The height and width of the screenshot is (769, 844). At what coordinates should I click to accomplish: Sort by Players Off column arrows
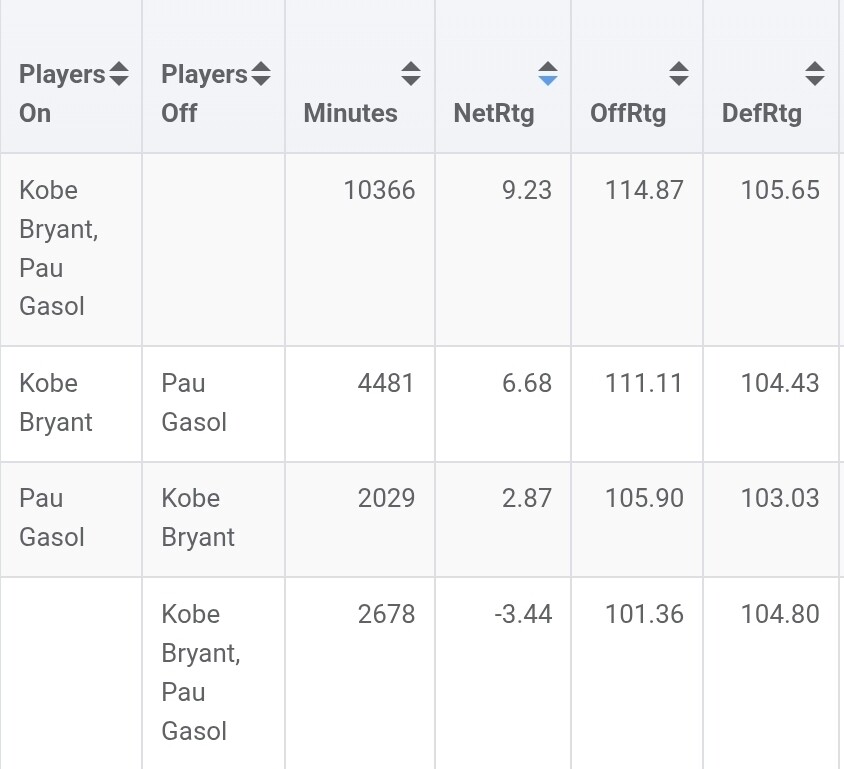261,74
